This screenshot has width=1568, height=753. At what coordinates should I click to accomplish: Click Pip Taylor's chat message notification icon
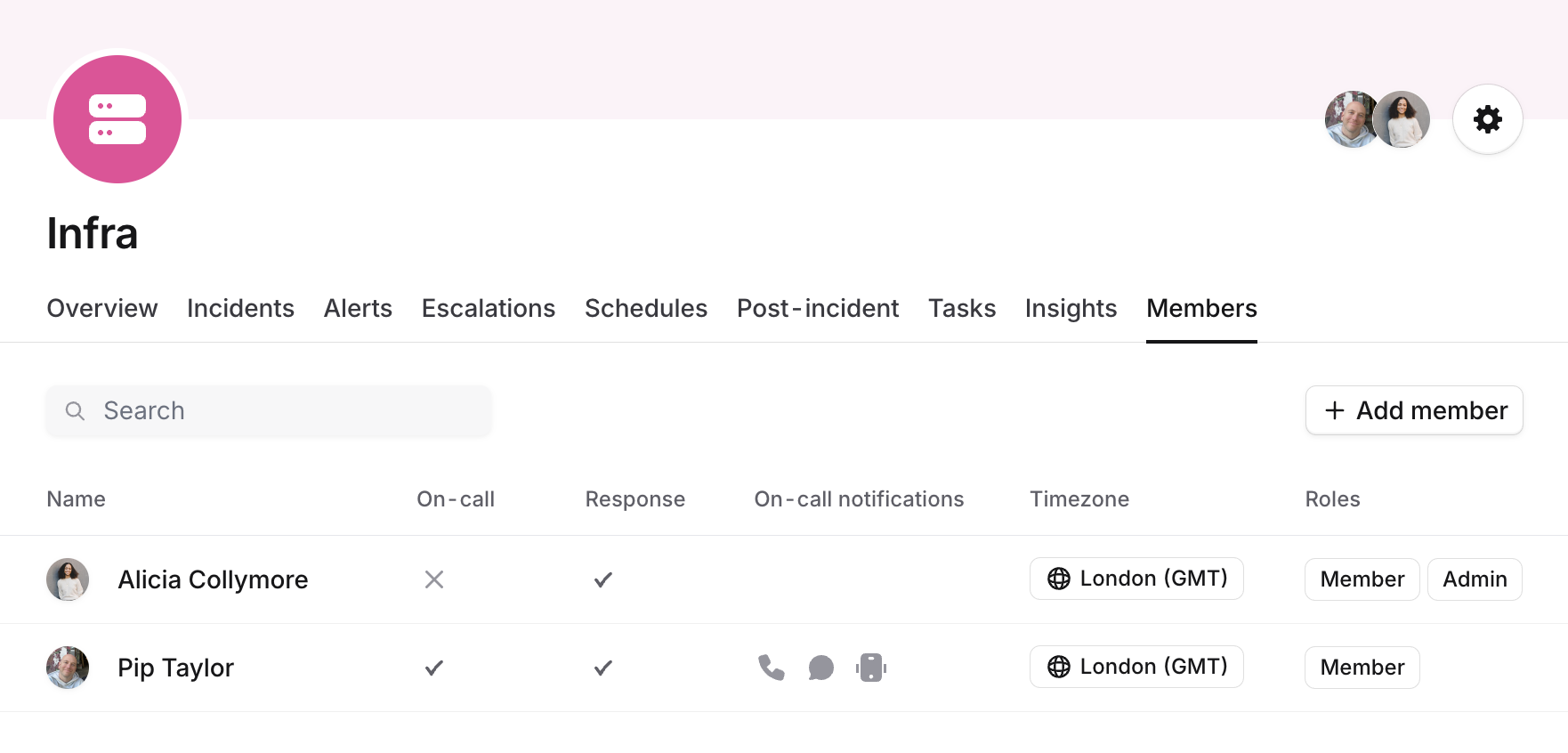tap(821, 668)
